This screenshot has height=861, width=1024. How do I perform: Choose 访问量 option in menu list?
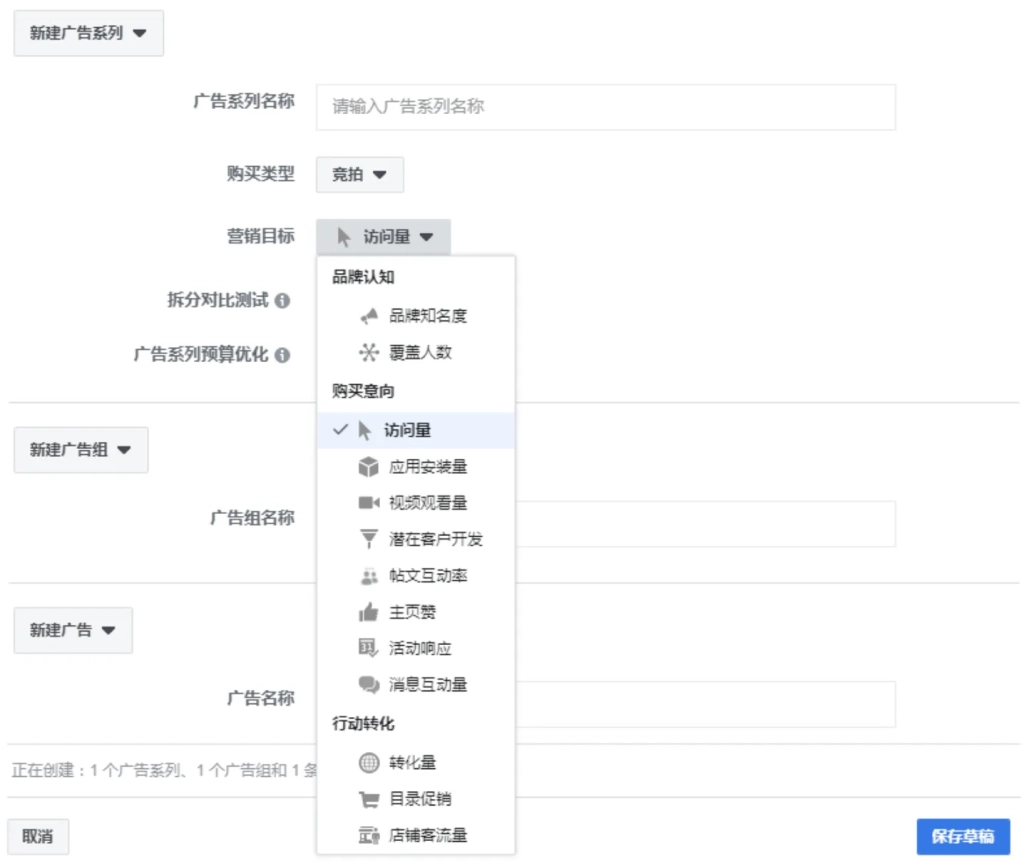point(415,430)
